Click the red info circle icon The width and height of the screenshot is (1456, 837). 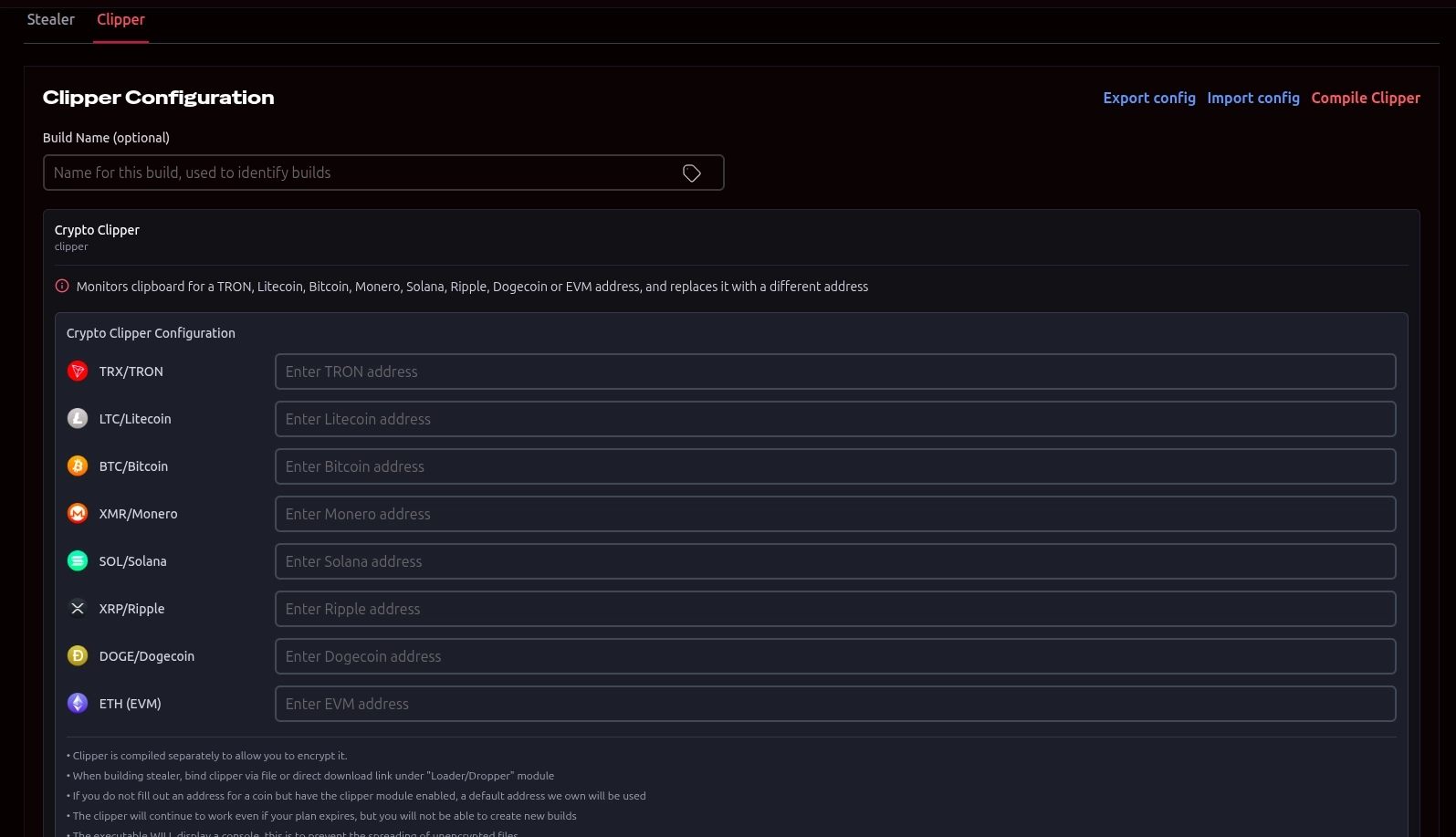pos(62,286)
